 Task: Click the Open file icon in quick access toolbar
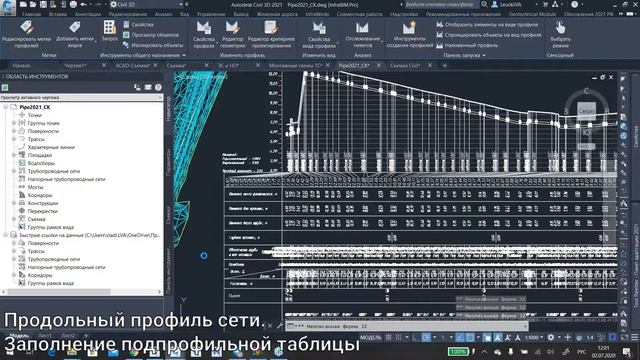[33, 4]
